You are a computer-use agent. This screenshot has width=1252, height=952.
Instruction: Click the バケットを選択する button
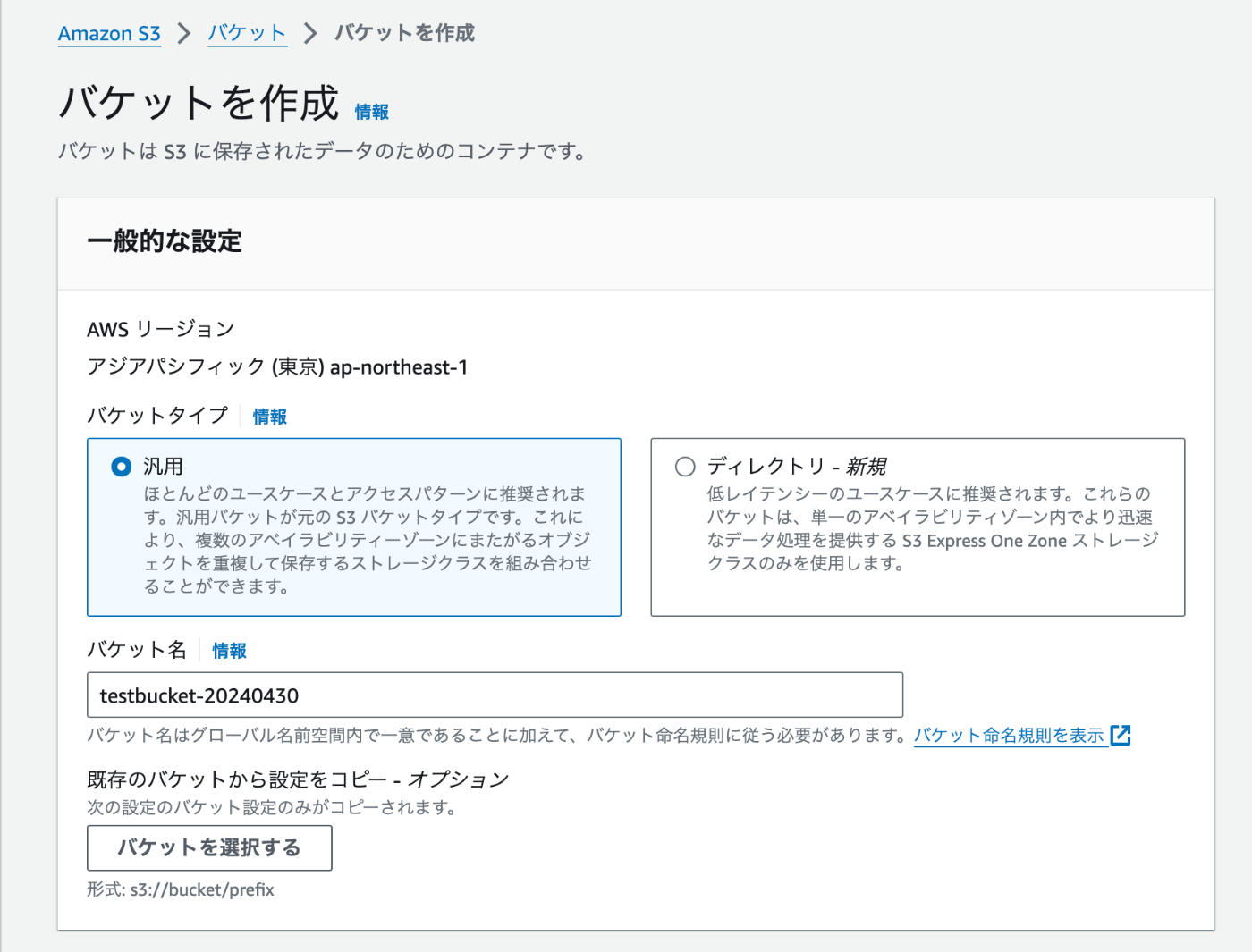point(209,847)
